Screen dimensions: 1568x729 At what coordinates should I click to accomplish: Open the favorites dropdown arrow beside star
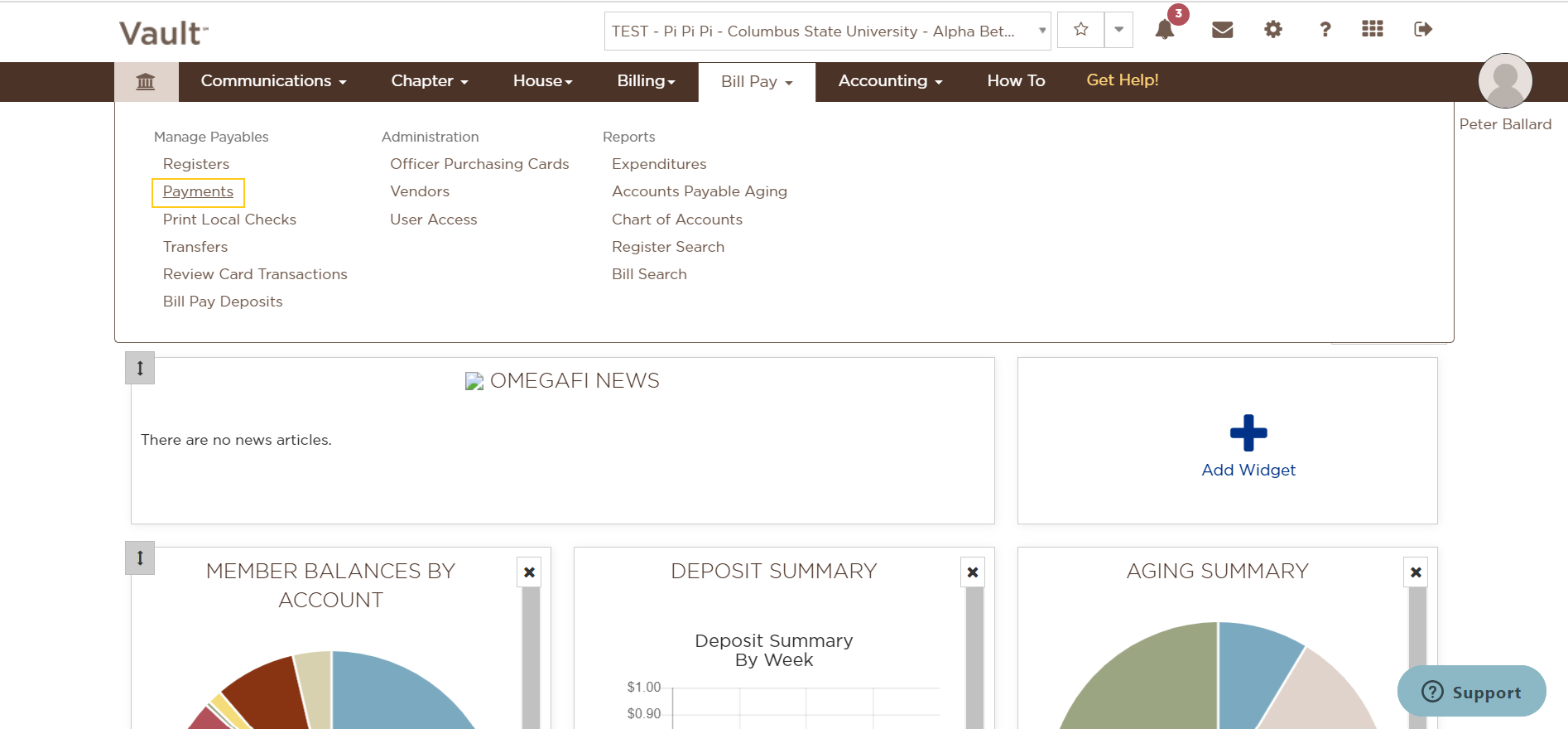(x=1118, y=30)
